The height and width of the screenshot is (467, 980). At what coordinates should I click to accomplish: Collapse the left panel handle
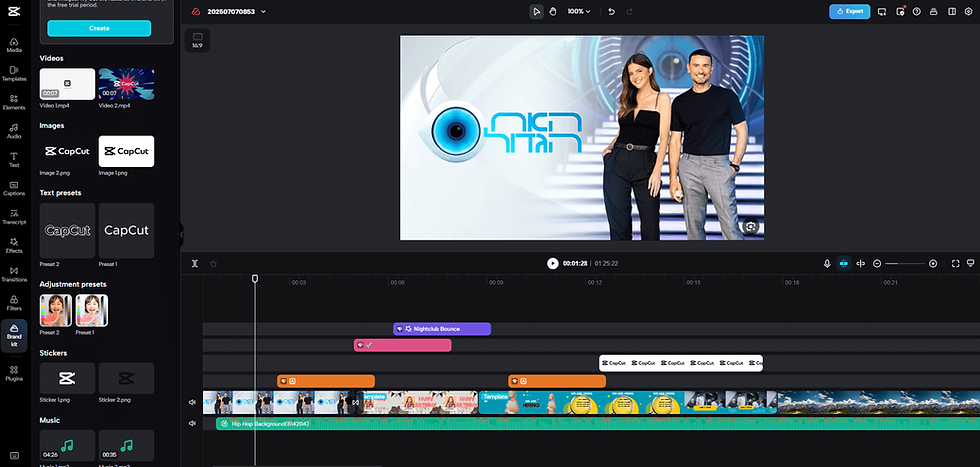(x=181, y=234)
